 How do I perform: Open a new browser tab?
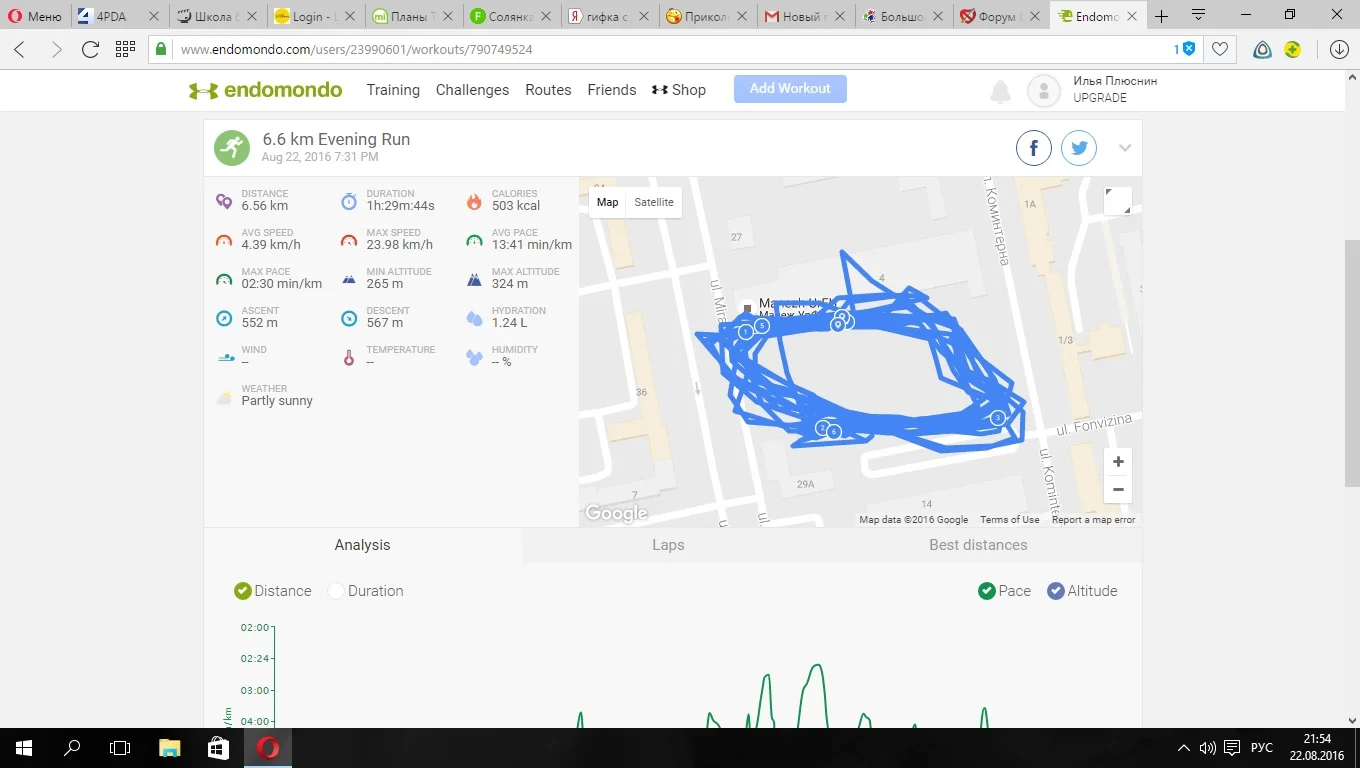tap(1161, 16)
